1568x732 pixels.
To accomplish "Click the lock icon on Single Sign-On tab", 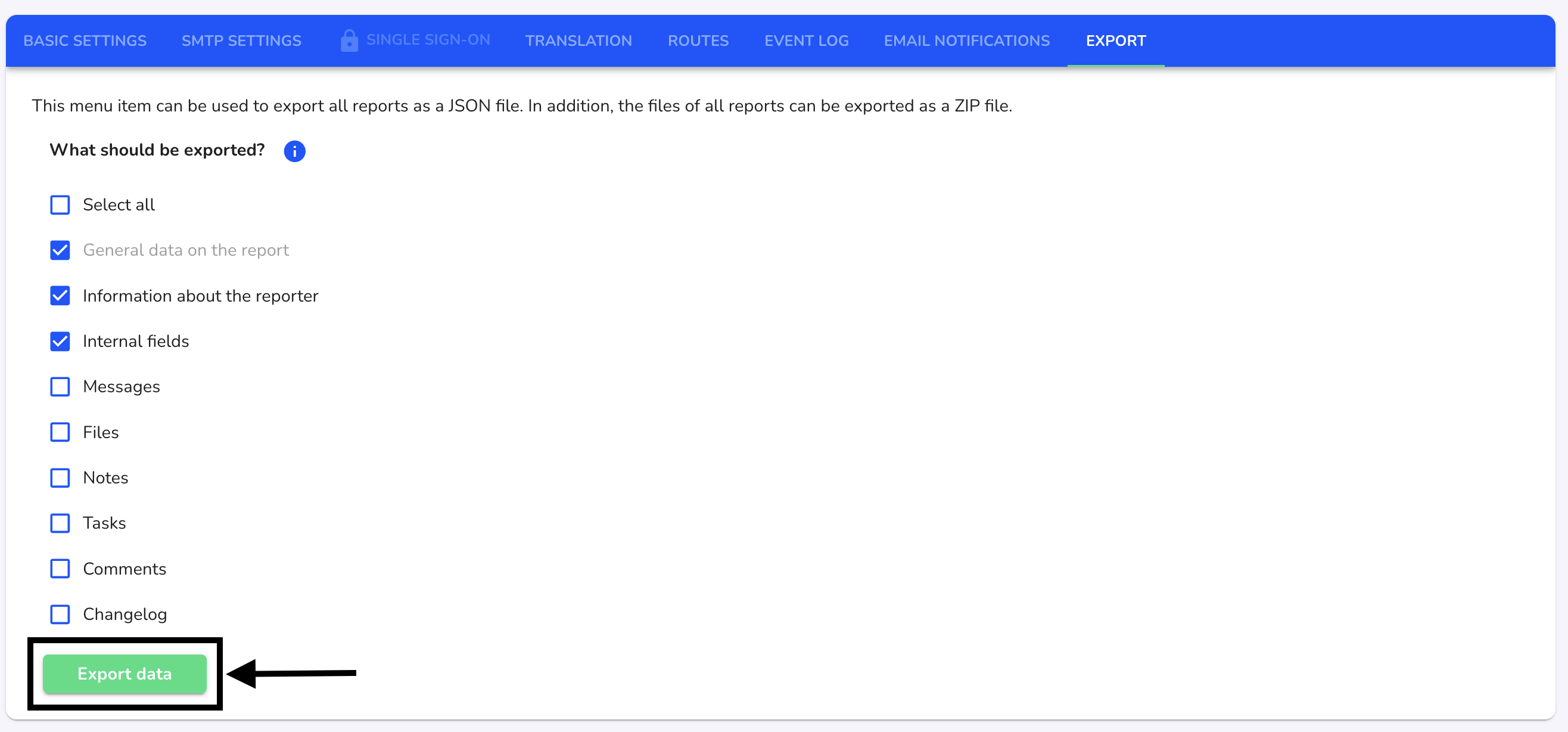I will [x=349, y=40].
